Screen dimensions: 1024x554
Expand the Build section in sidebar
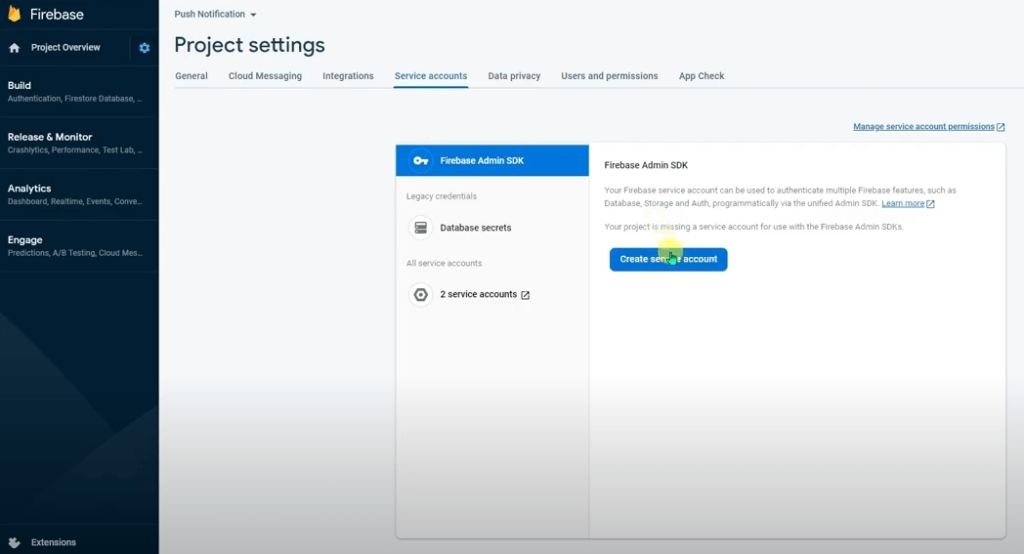(79, 91)
